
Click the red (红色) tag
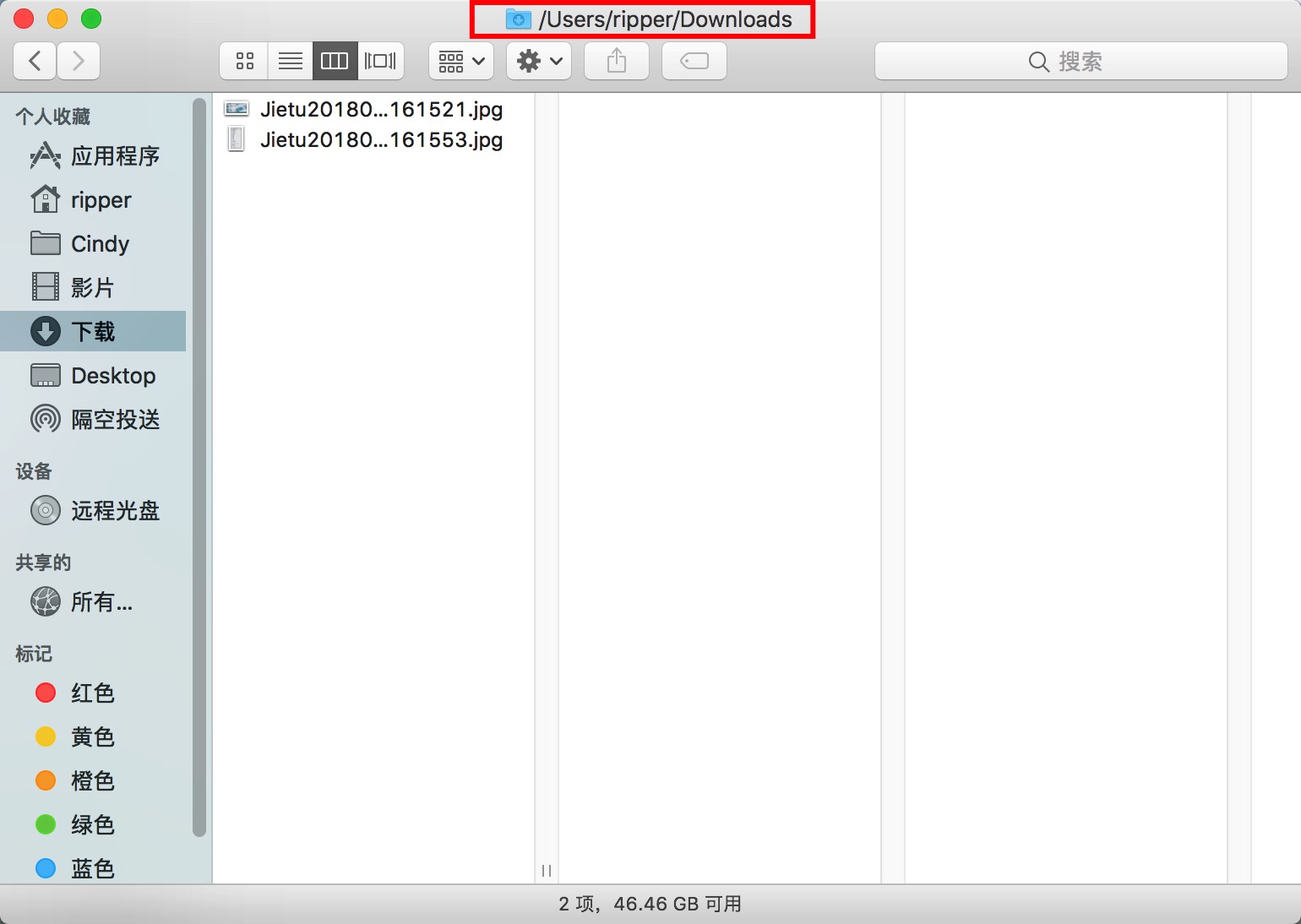pos(91,693)
